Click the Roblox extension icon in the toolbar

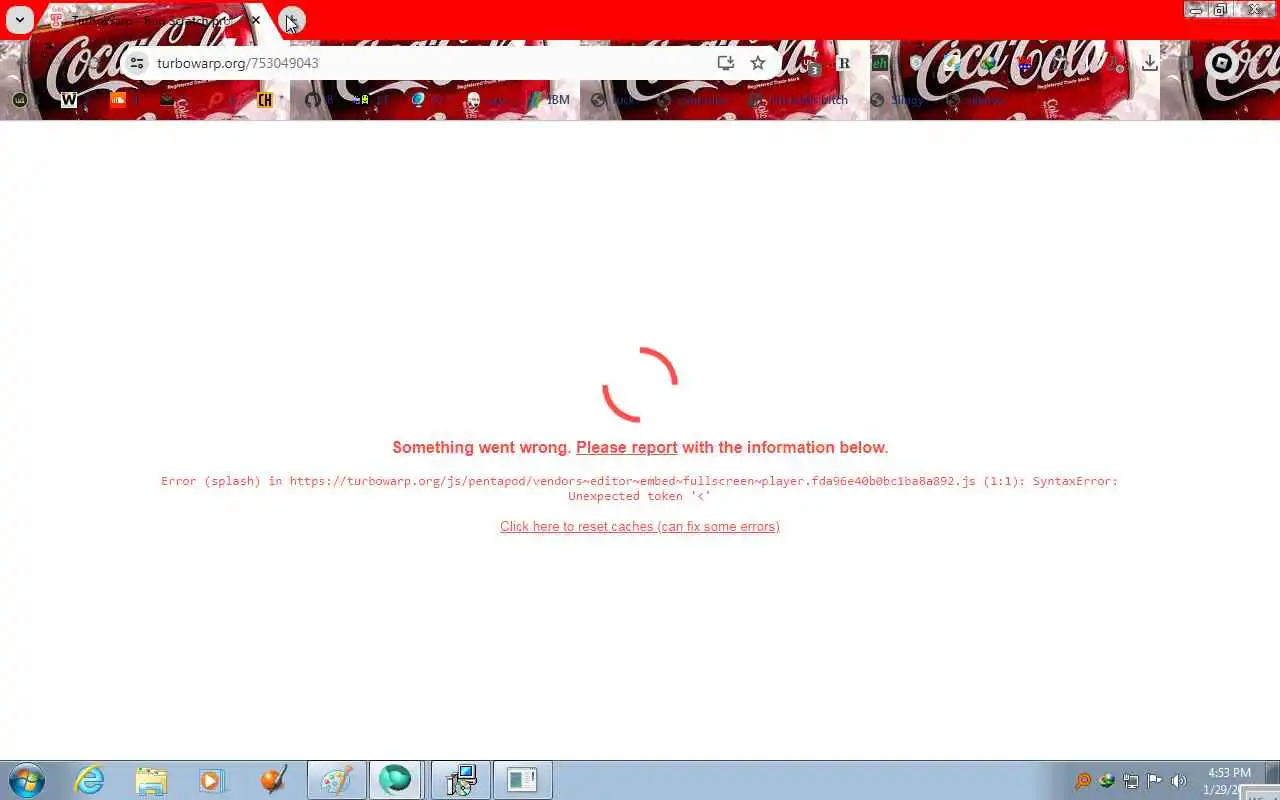pyautogui.click(x=1222, y=63)
